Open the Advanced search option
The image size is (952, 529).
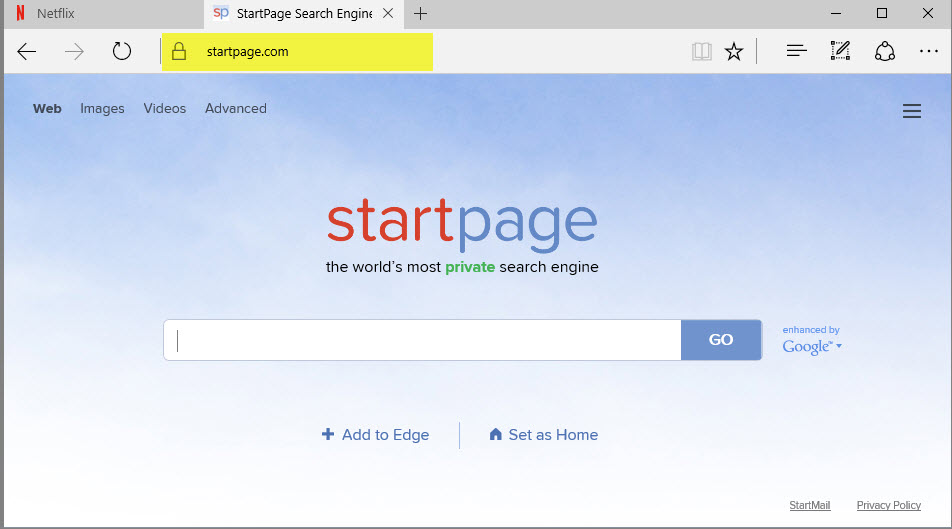(235, 109)
